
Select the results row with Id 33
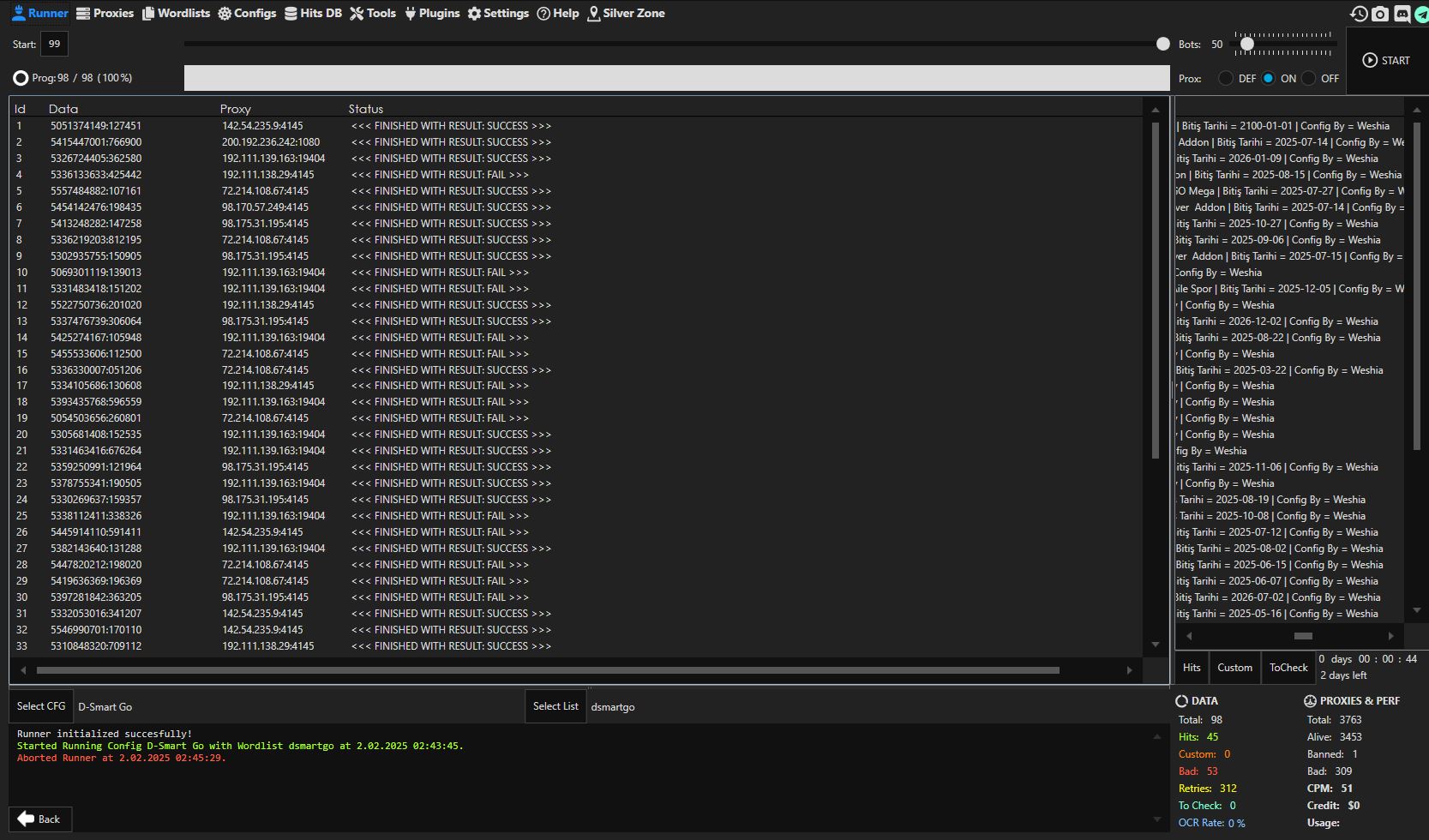click(x=577, y=646)
